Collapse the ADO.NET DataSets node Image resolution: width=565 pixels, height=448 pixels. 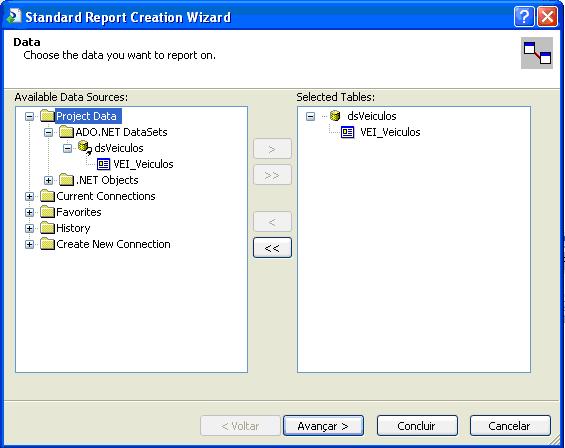(x=48, y=132)
